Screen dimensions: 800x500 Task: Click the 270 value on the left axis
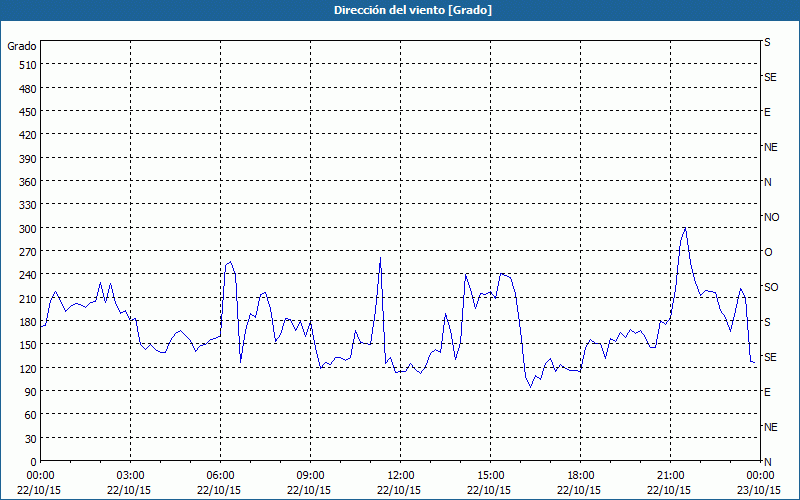(x=28, y=252)
